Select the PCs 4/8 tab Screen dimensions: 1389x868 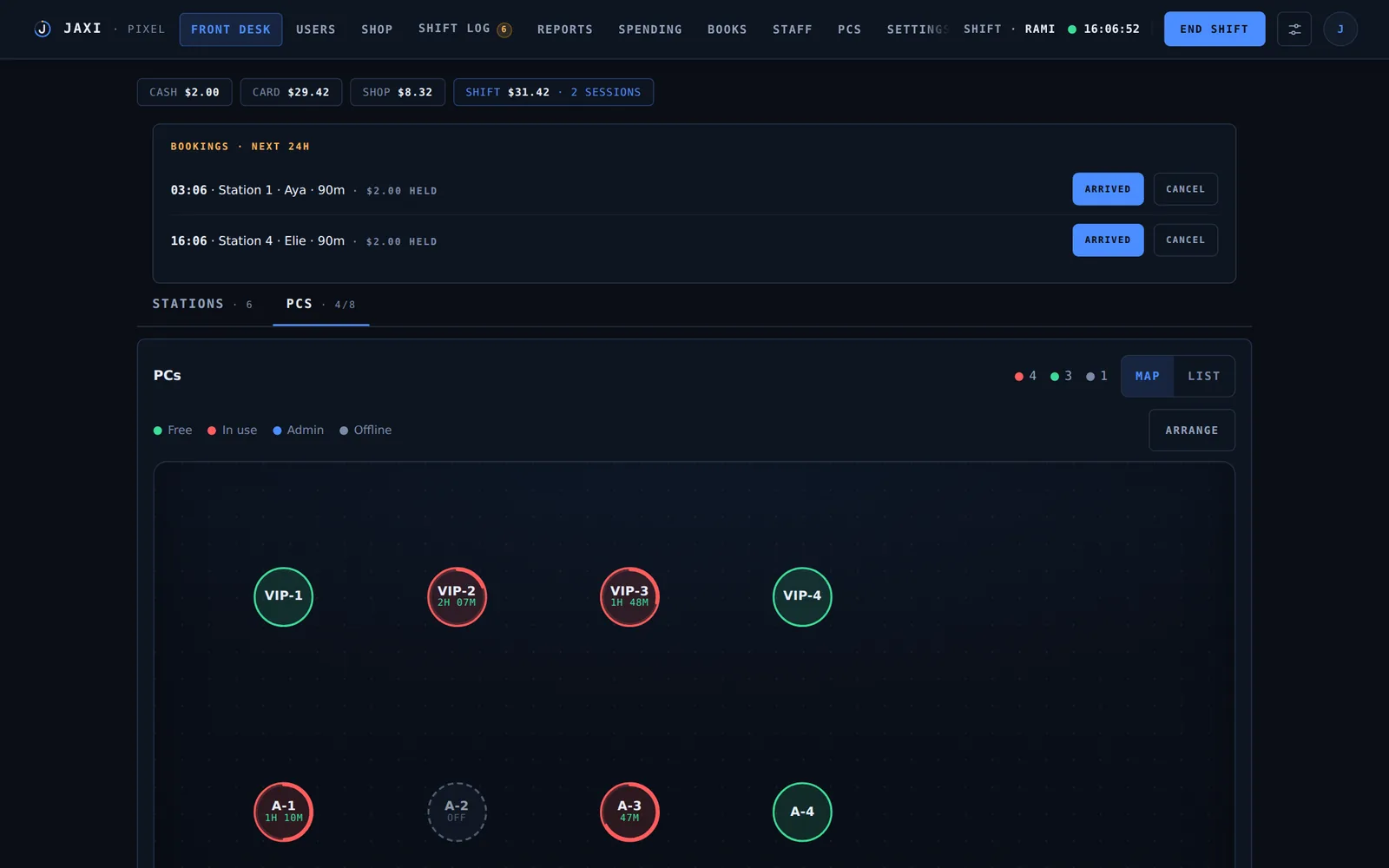click(x=320, y=304)
